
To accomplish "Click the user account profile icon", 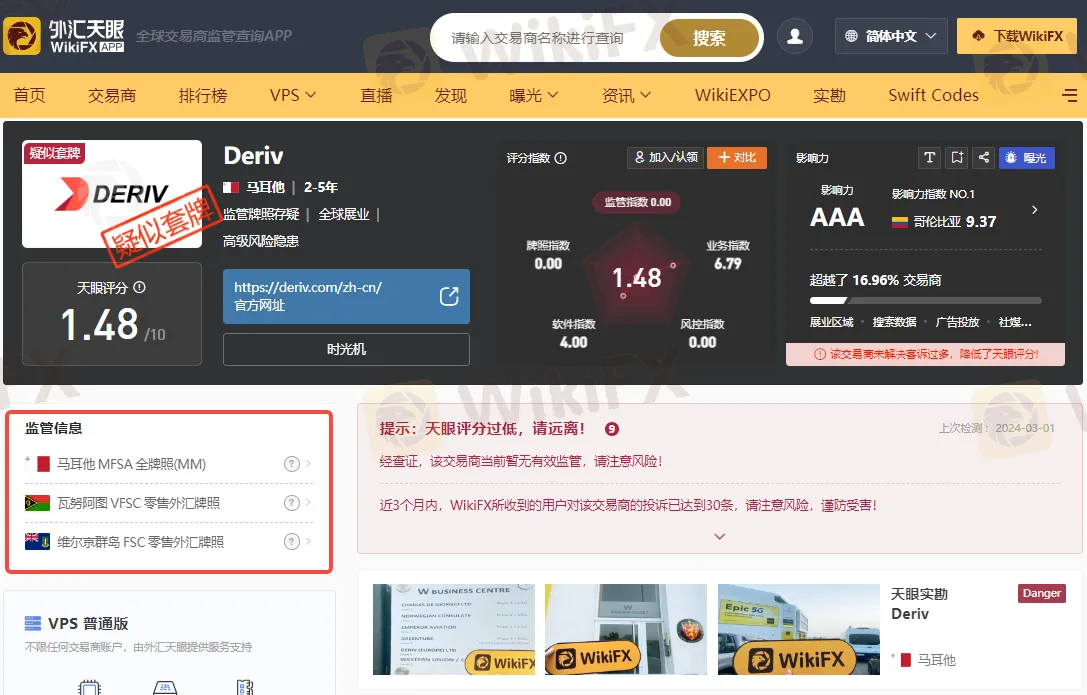I will click(x=795, y=37).
